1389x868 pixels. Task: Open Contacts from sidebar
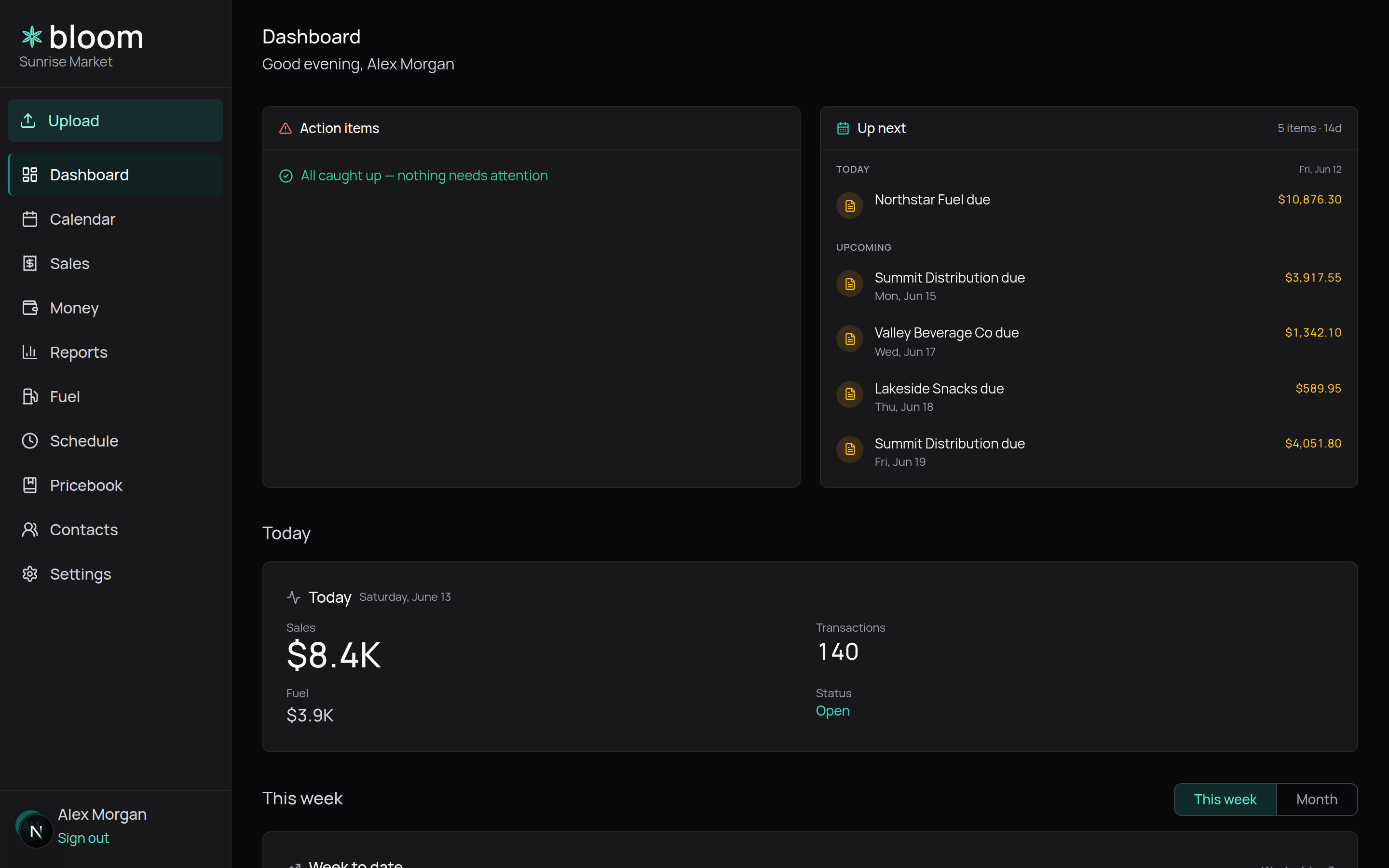(115, 529)
